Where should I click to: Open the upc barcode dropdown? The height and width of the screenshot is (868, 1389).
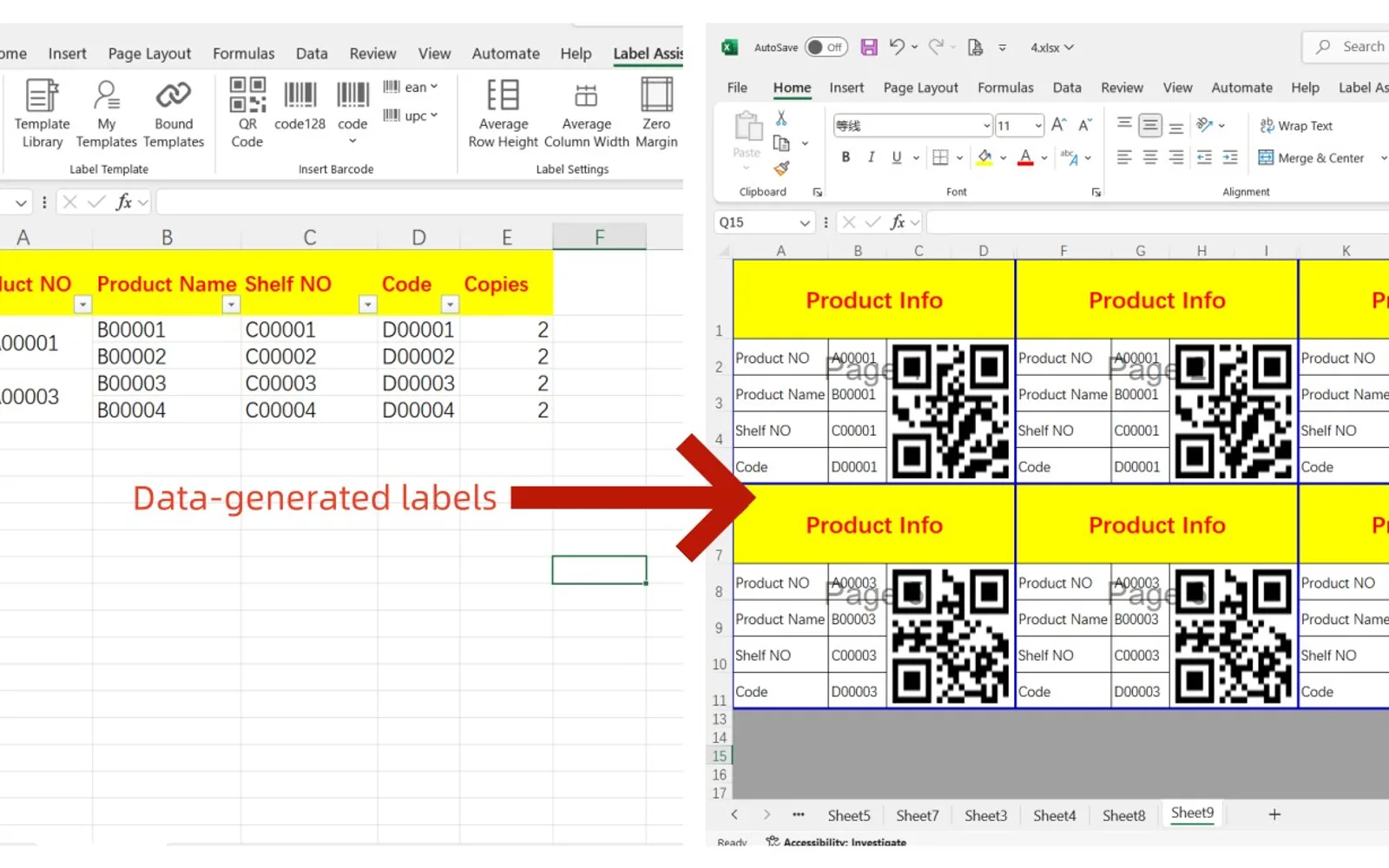point(411,115)
